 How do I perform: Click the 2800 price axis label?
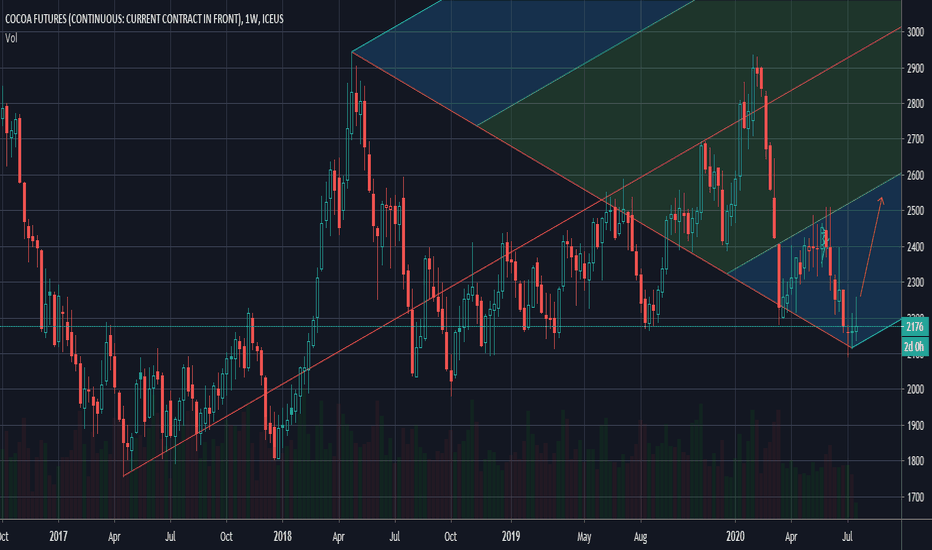[915, 103]
